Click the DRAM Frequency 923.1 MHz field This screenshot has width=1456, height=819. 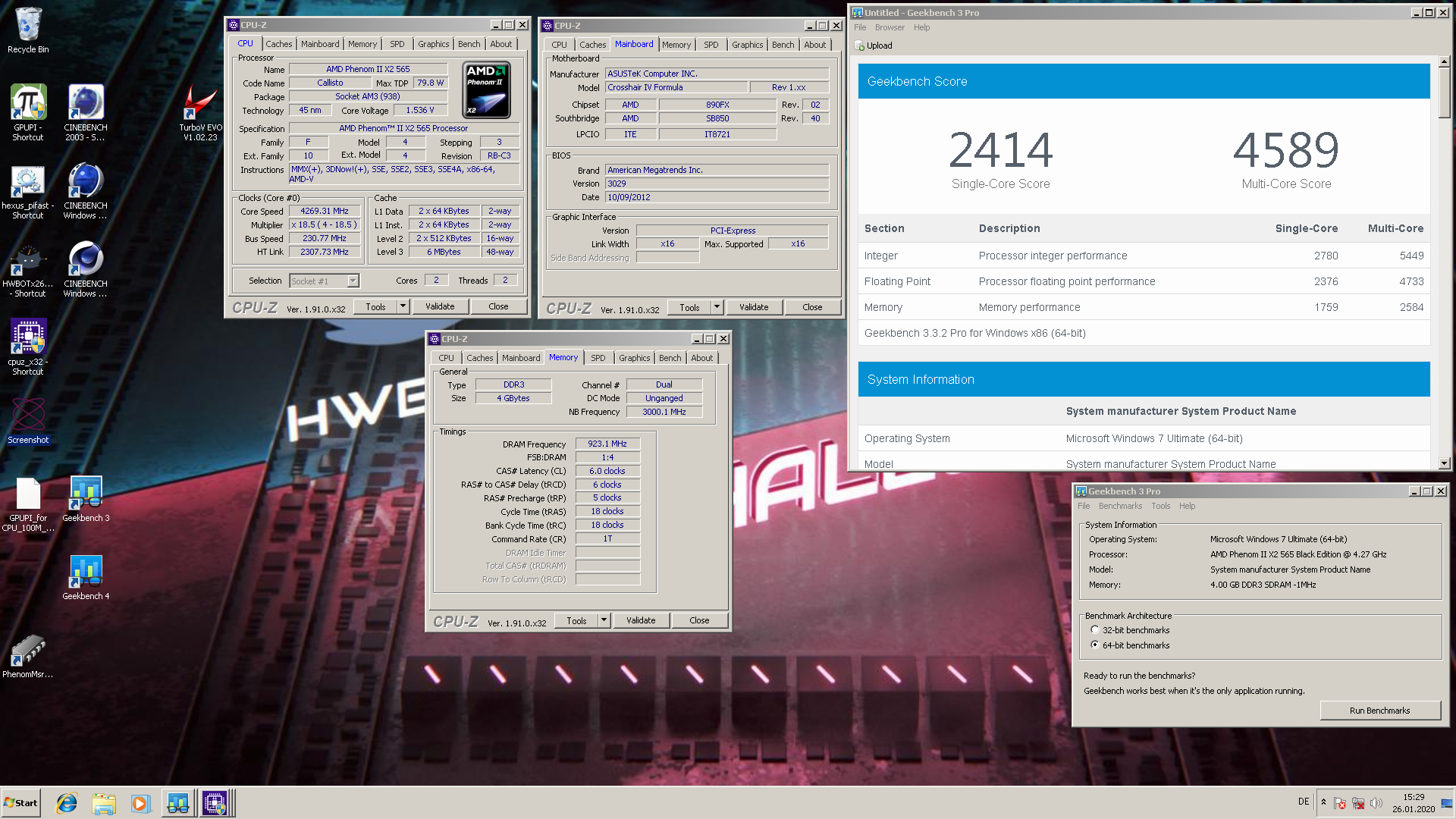(607, 444)
